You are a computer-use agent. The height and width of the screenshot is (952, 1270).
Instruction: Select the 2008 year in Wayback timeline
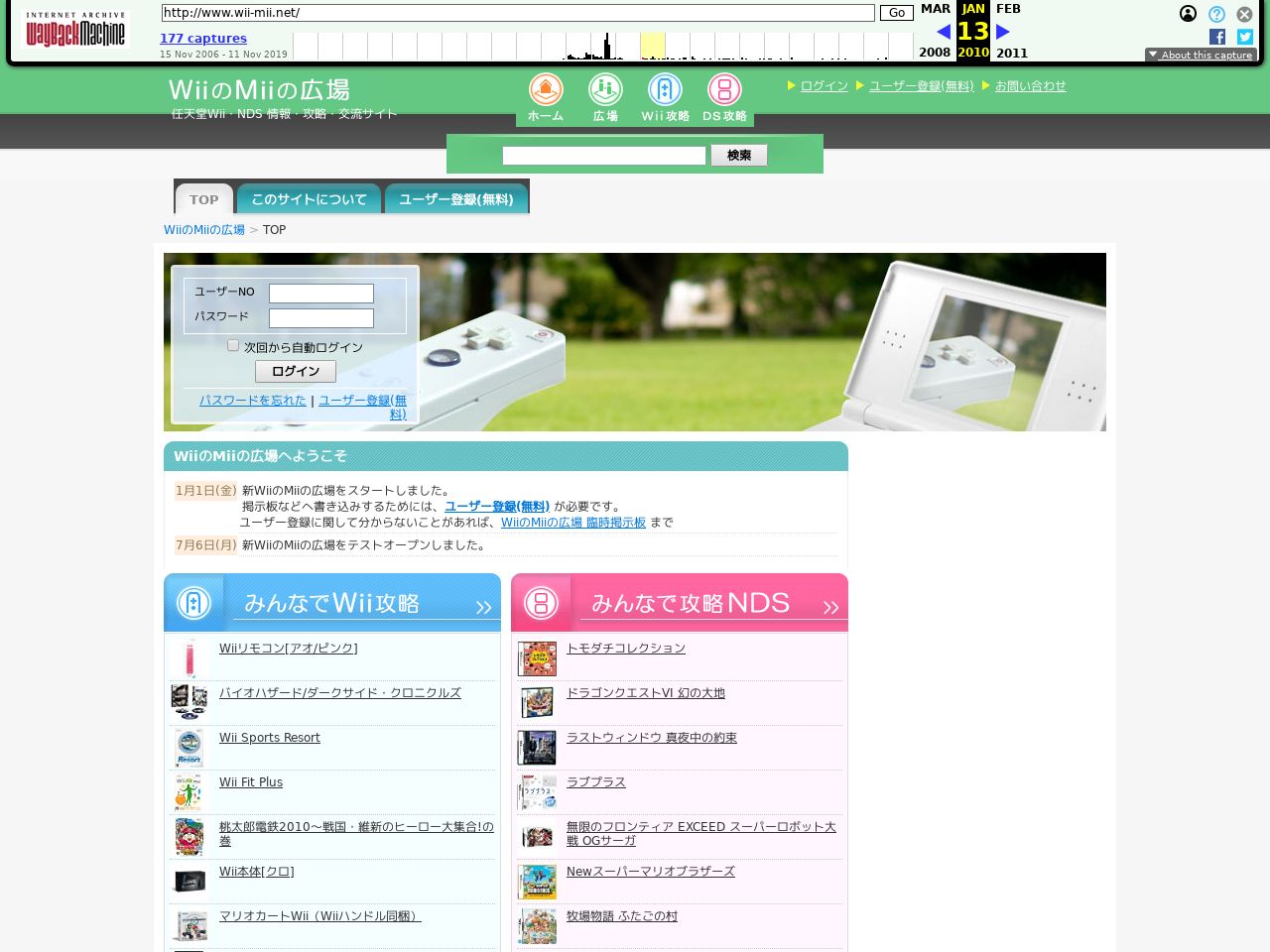935,53
